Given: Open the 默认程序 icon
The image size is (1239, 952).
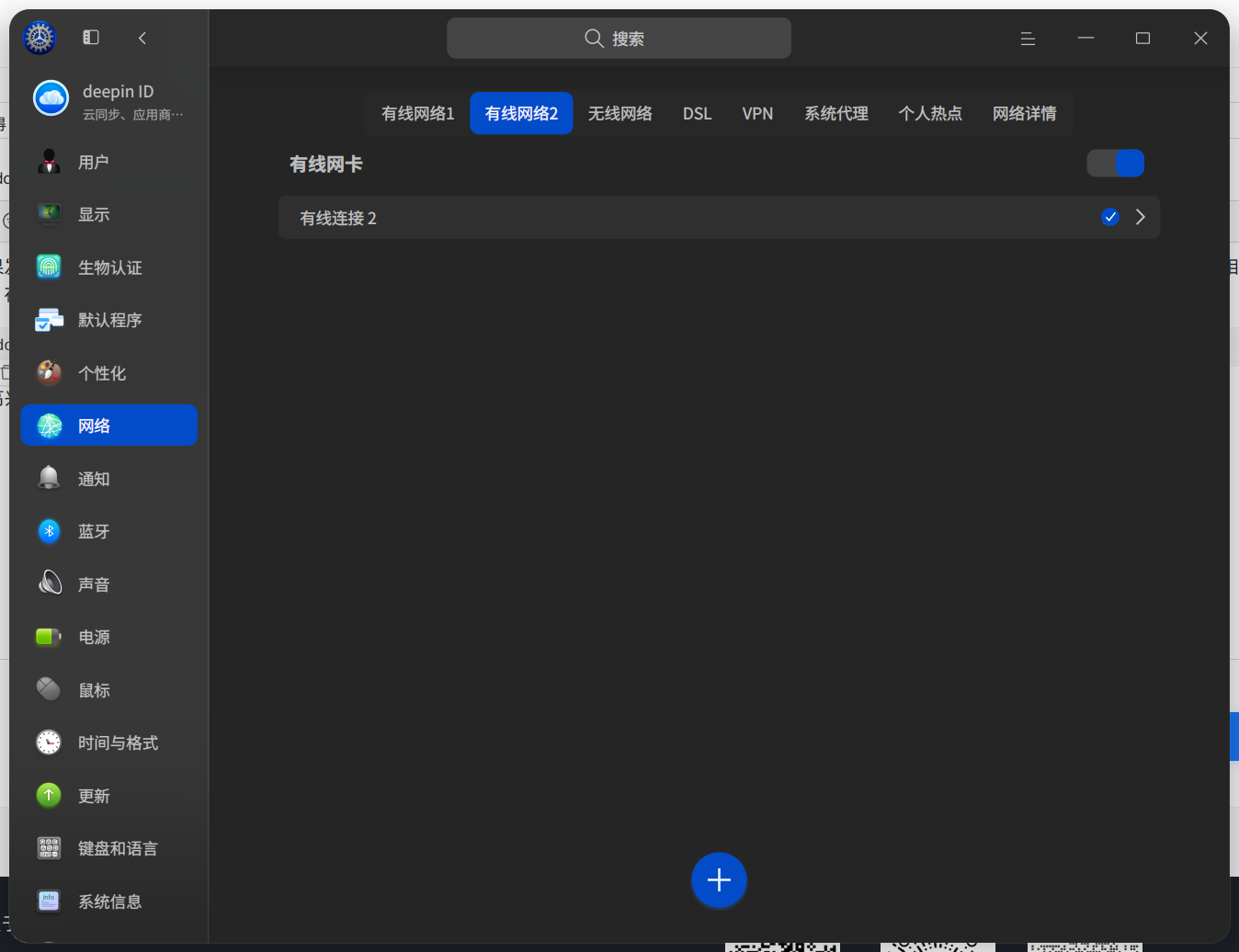Looking at the screenshot, I should coord(49,320).
